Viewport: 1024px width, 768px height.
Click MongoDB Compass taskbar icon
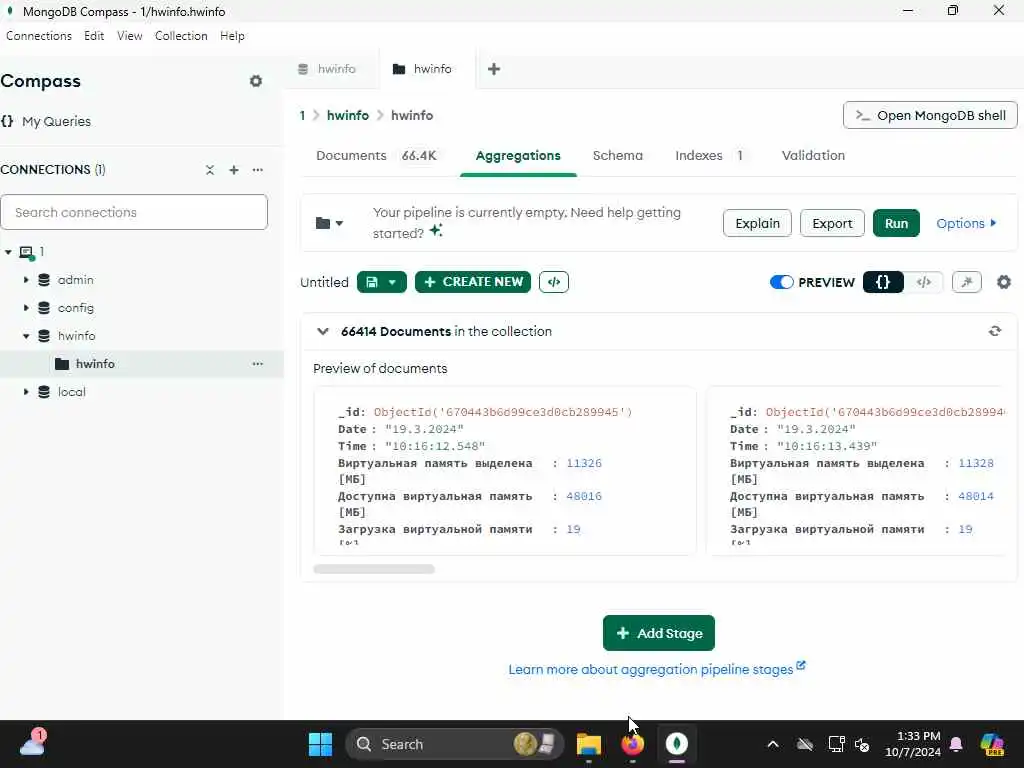click(677, 744)
